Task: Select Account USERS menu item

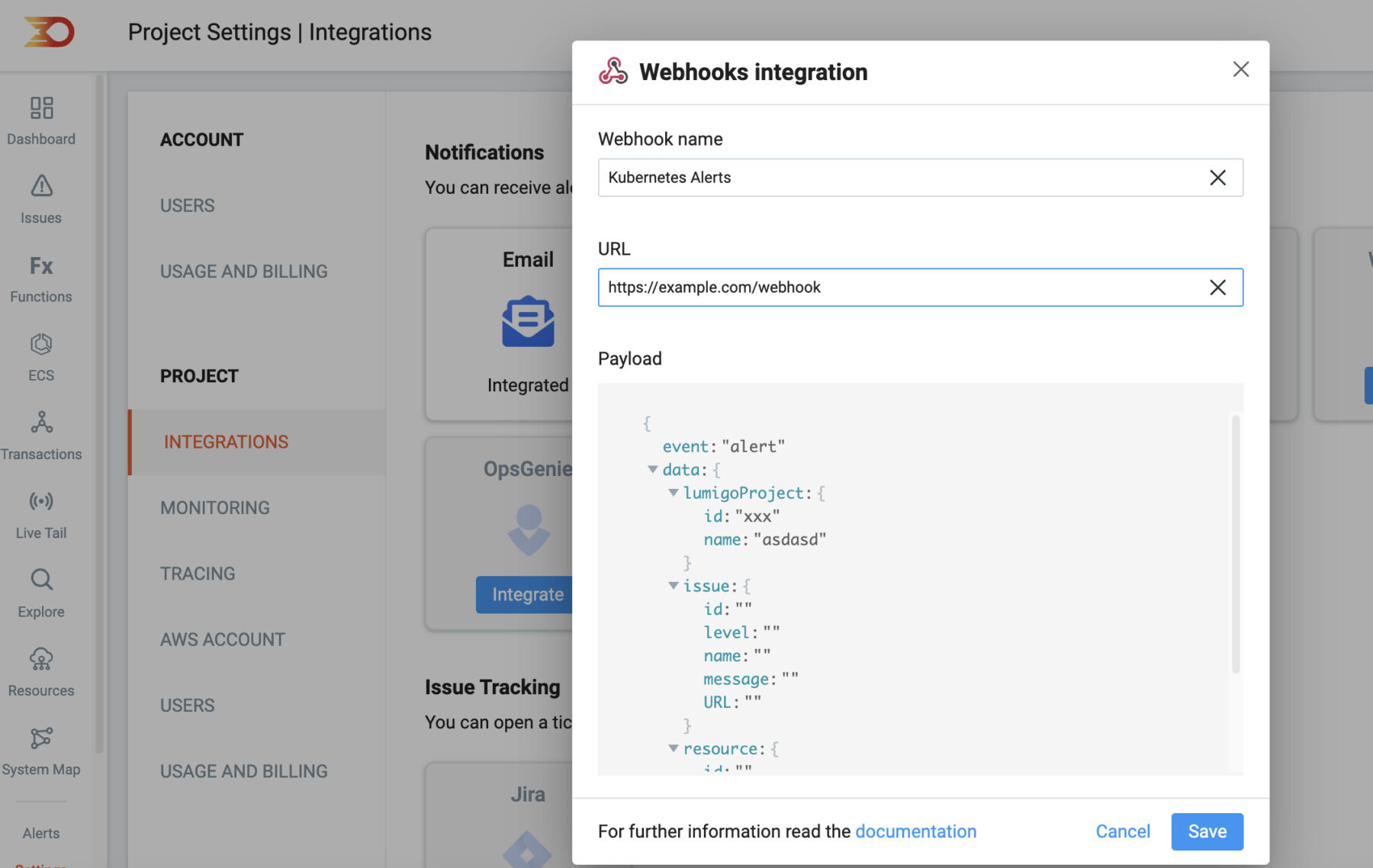Action: point(188,206)
